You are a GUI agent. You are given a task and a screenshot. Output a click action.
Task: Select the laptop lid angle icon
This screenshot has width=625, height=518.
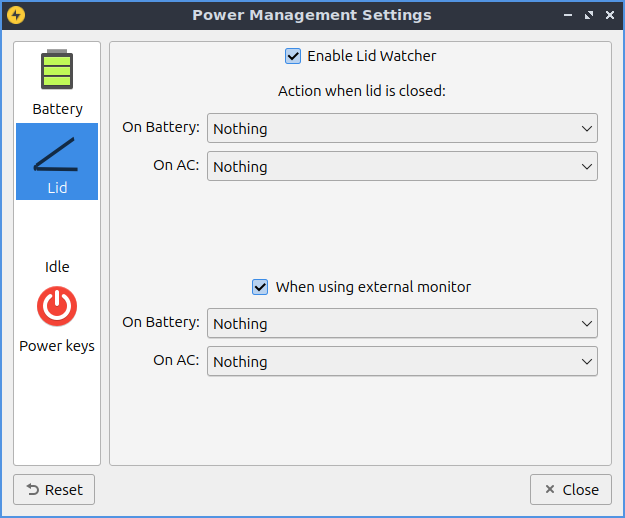(x=57, y=153)
